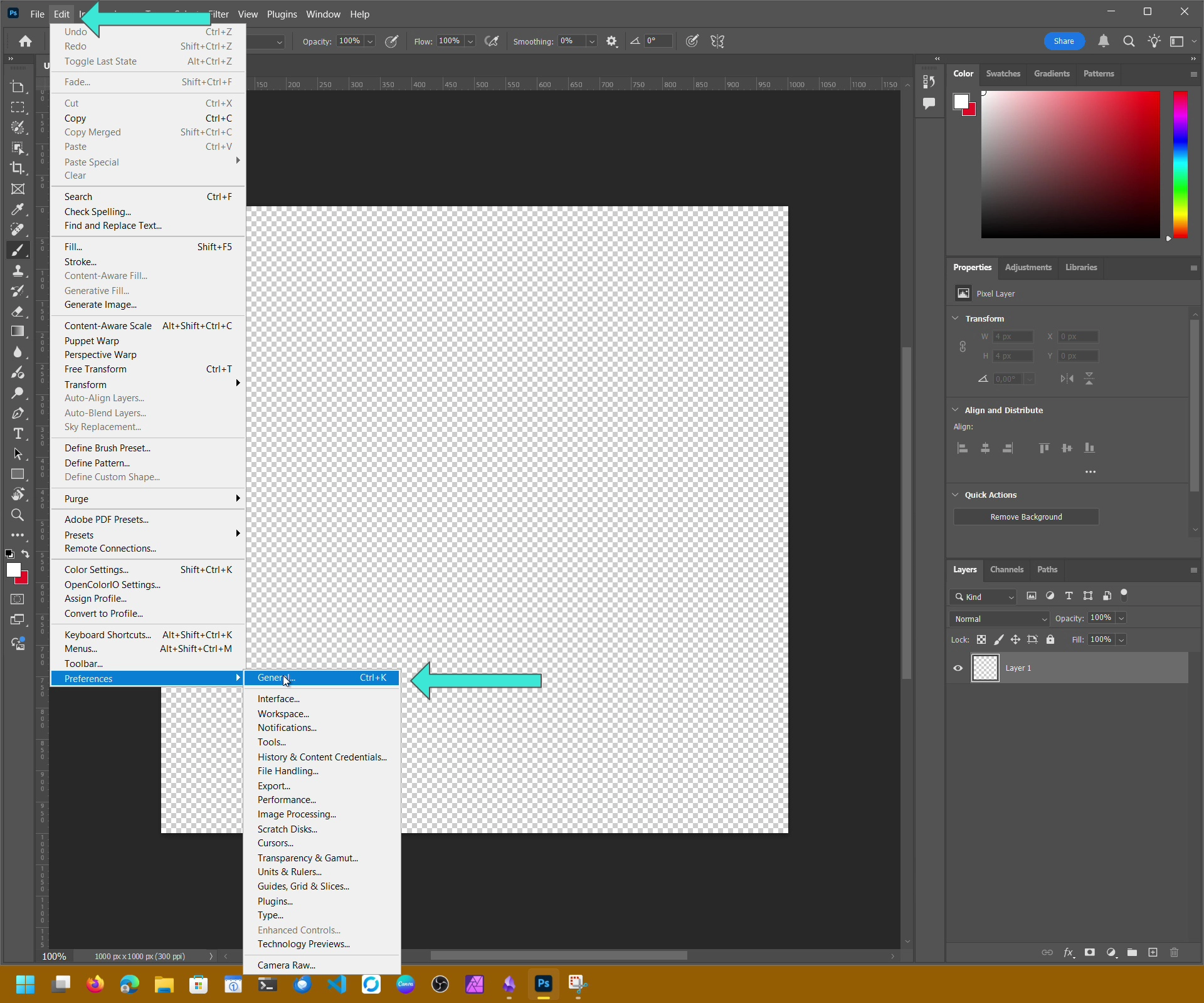Image resolution: width=1204 pixels, height=1003 pixels.
Task: Select the Path Selection tool
Action: coord(18,454)
